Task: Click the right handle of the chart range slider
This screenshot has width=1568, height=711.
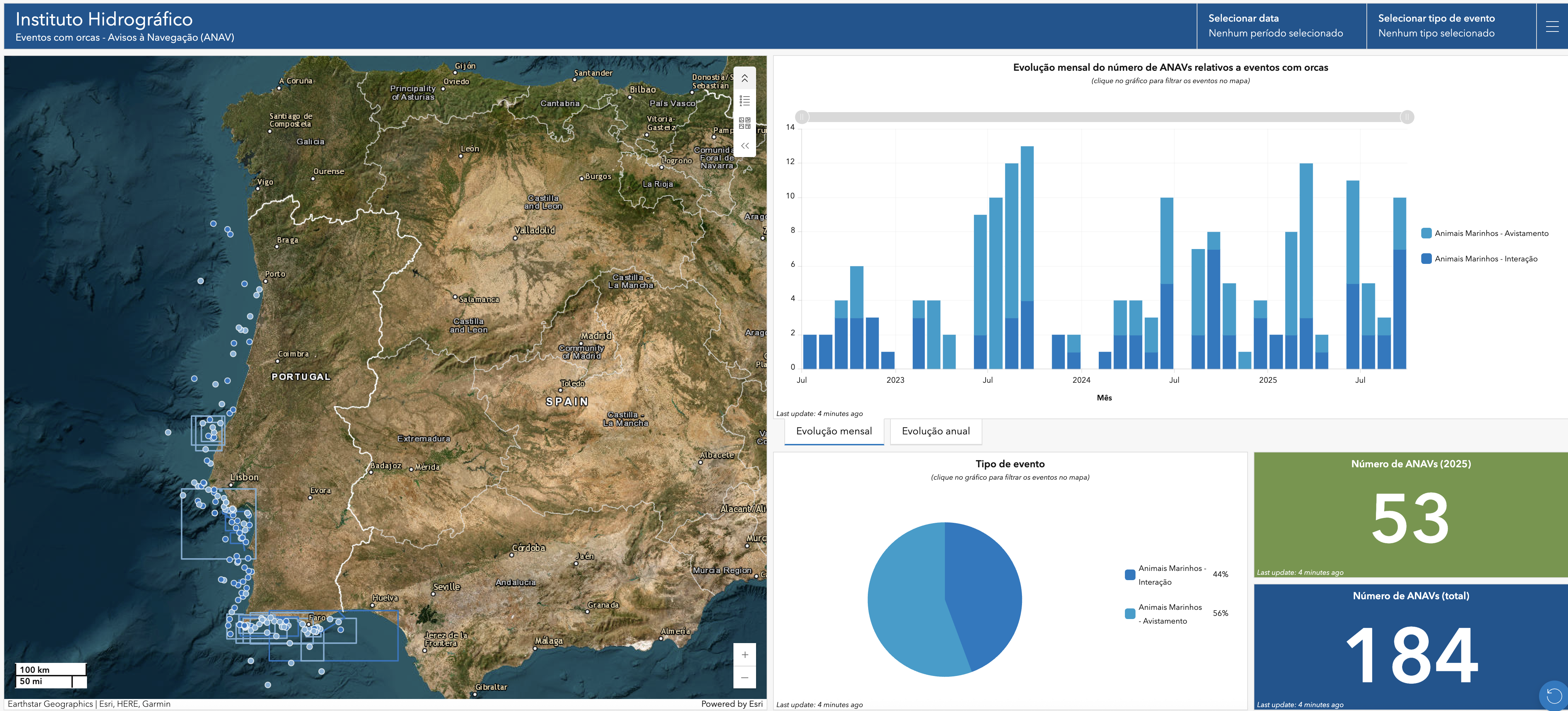Action: pyautogui.click(x=1407, y=117)
